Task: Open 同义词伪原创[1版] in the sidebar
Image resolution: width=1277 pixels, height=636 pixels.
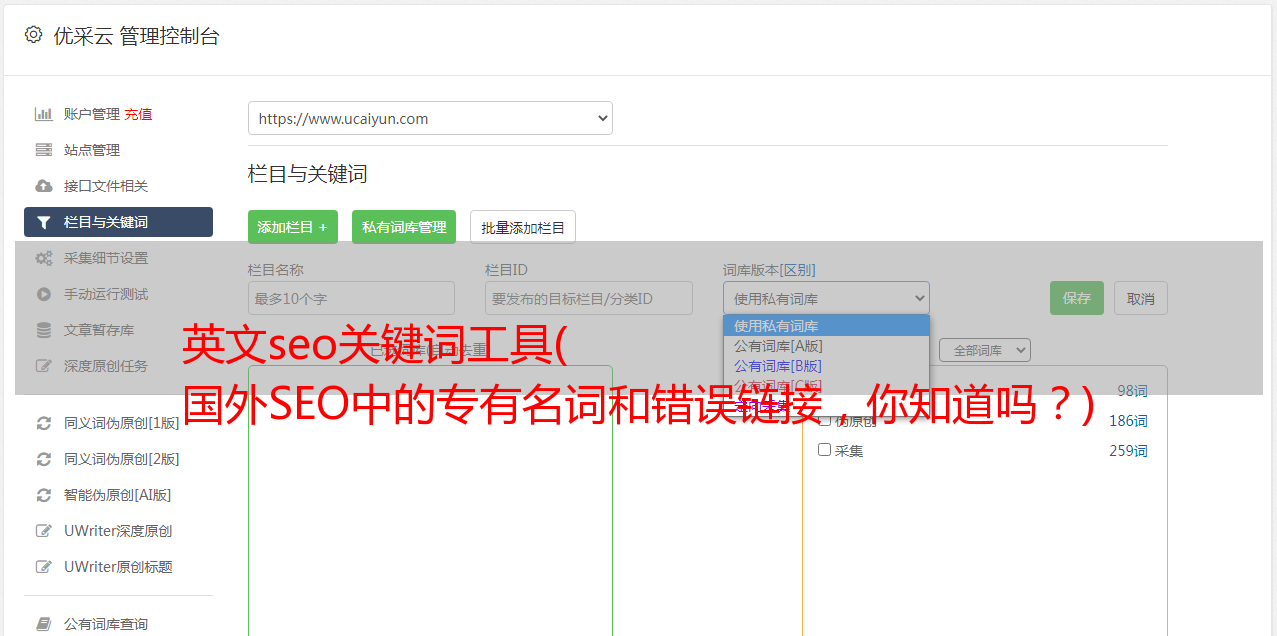Action: 122,423
